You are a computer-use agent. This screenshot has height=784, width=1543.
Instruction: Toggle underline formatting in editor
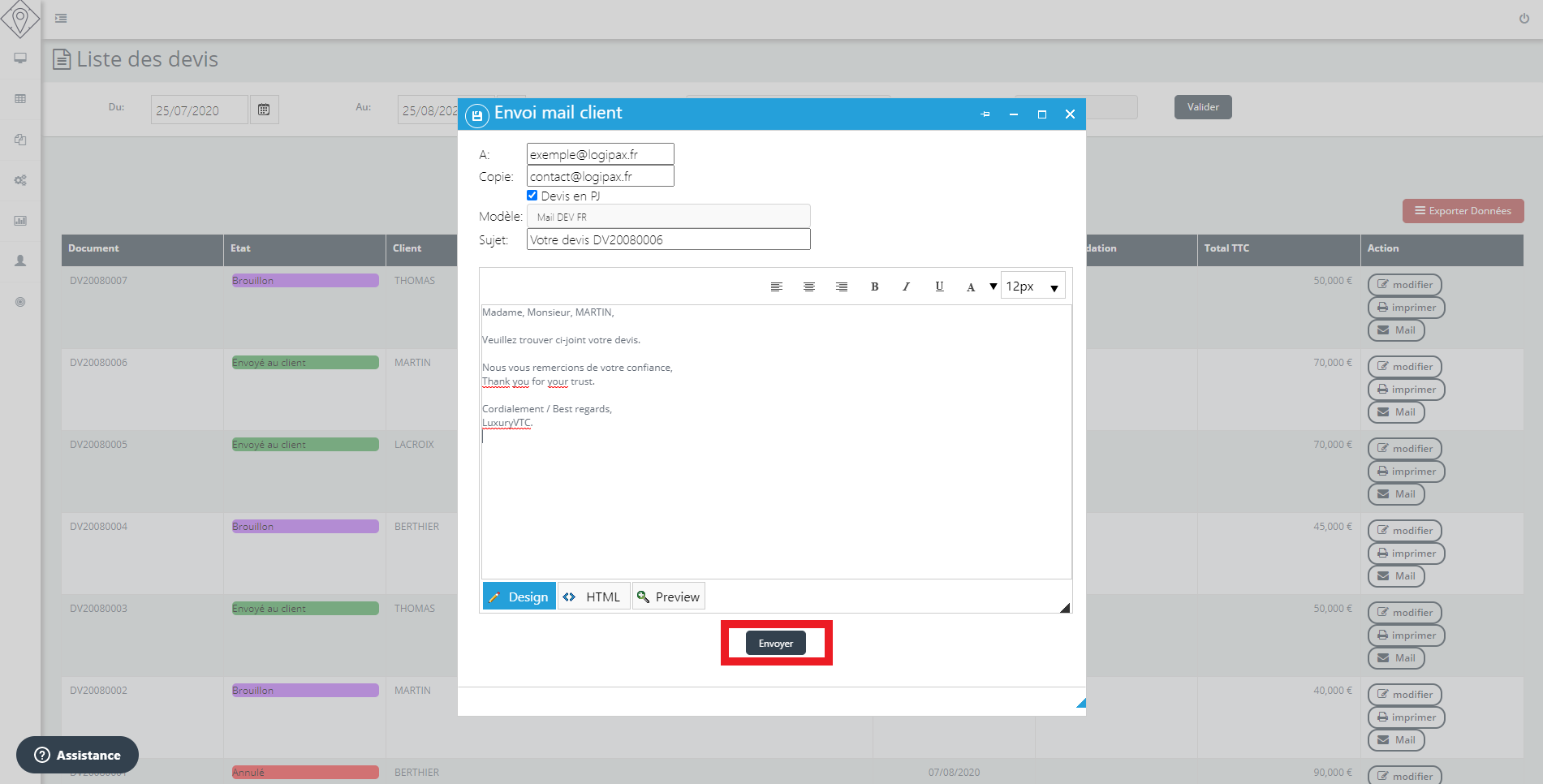tap(939, 286)
